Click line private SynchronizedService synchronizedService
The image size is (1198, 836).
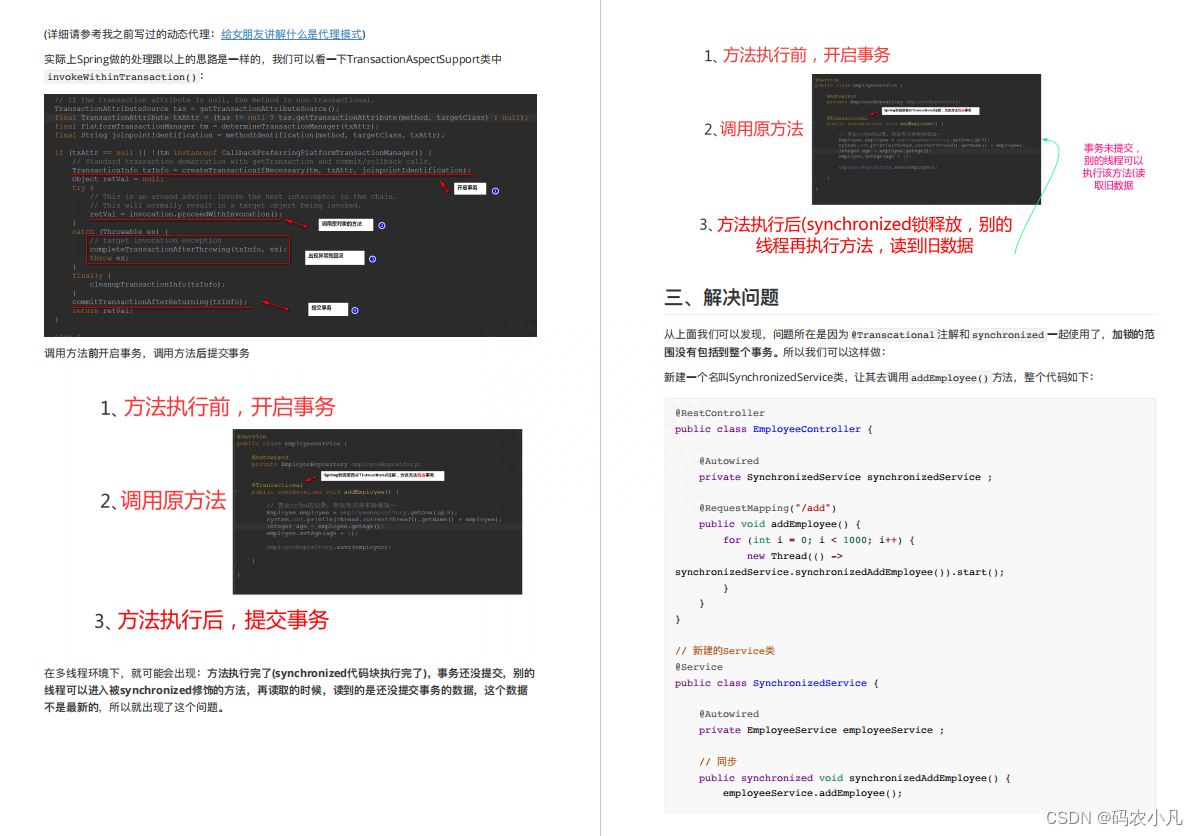click(x=845, y=477)
